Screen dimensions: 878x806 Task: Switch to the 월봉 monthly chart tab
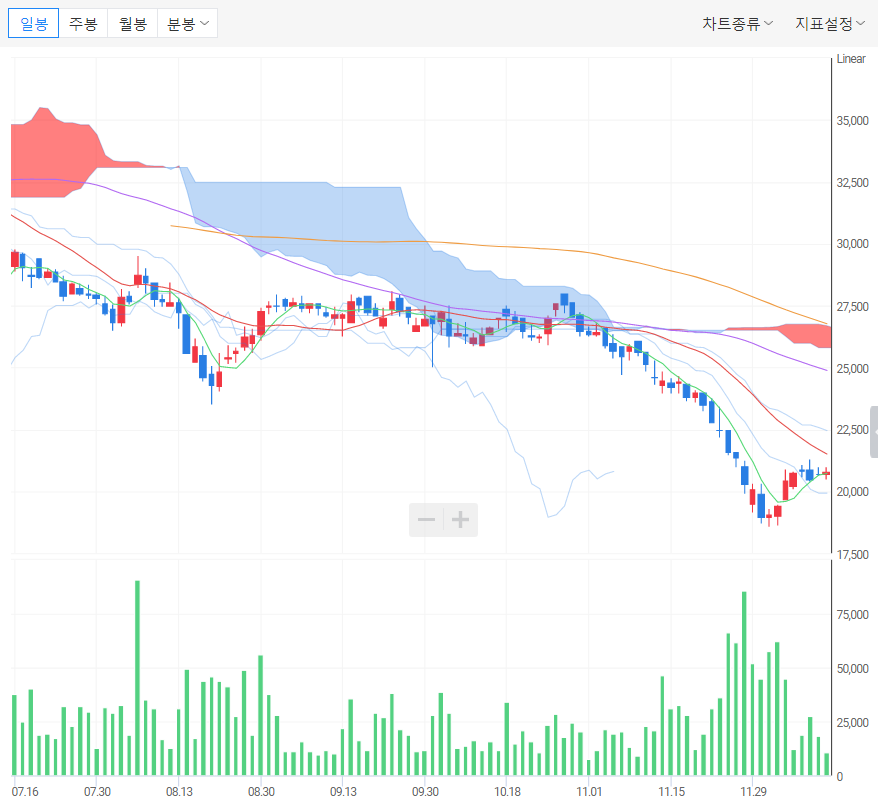133,24
